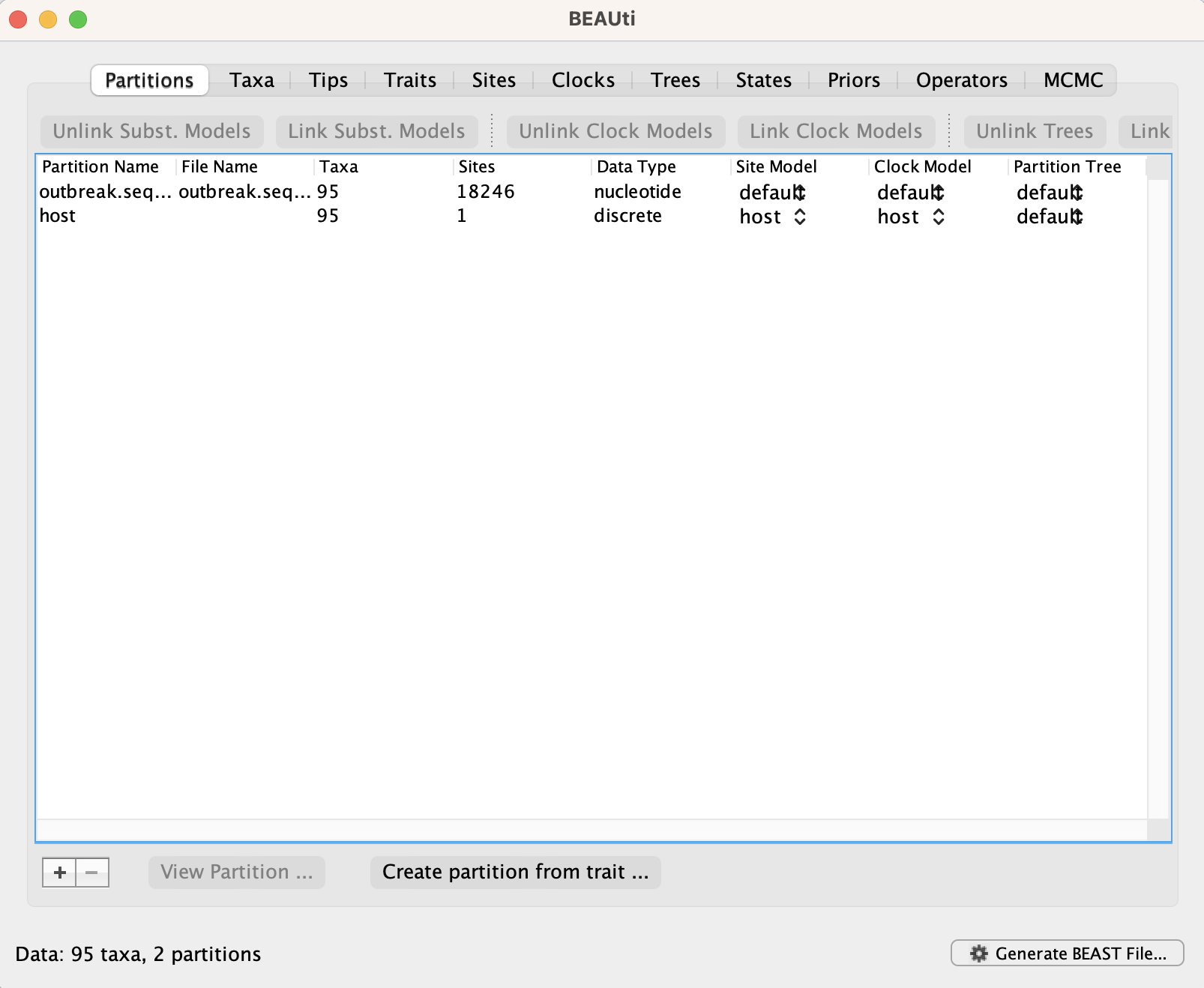Viewport: 1204px width, 988px height.
Task: Switch to the Tips tab
Action: 328,80
